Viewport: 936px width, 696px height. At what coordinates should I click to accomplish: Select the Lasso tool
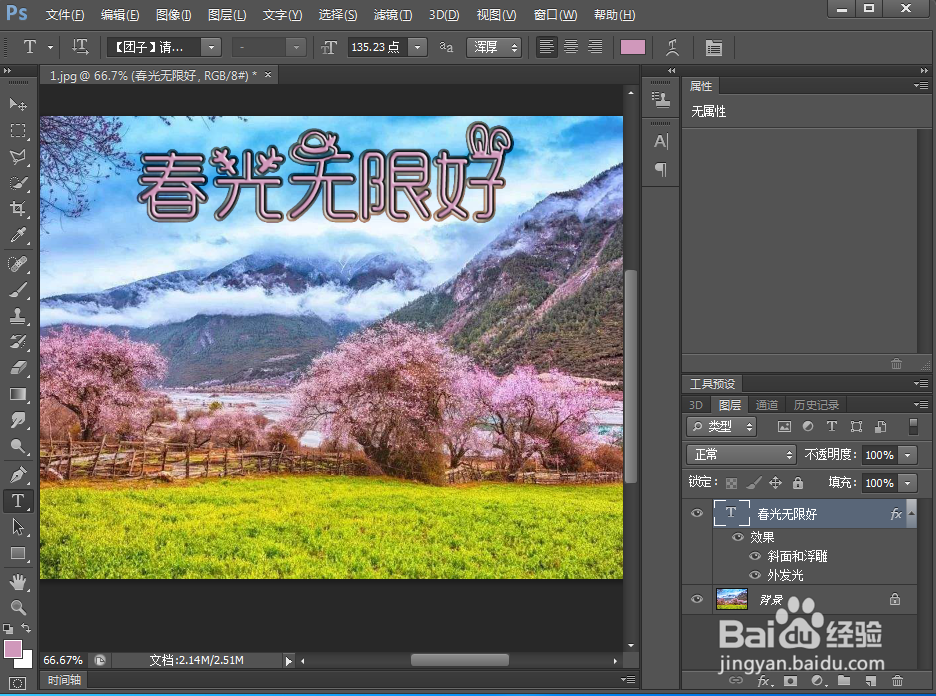[x=16, y=157]
